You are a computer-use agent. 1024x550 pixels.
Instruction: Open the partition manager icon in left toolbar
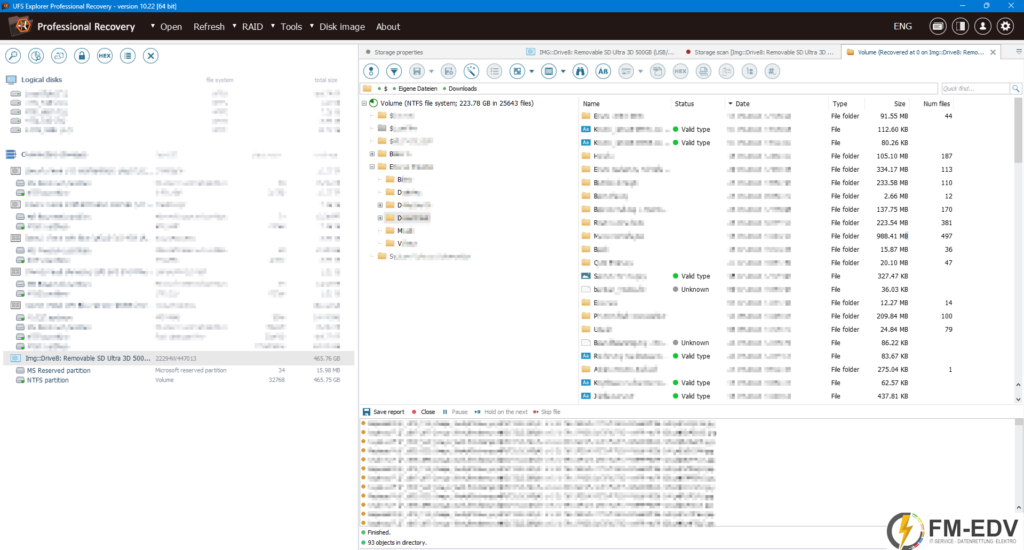(x=36, y=56)
